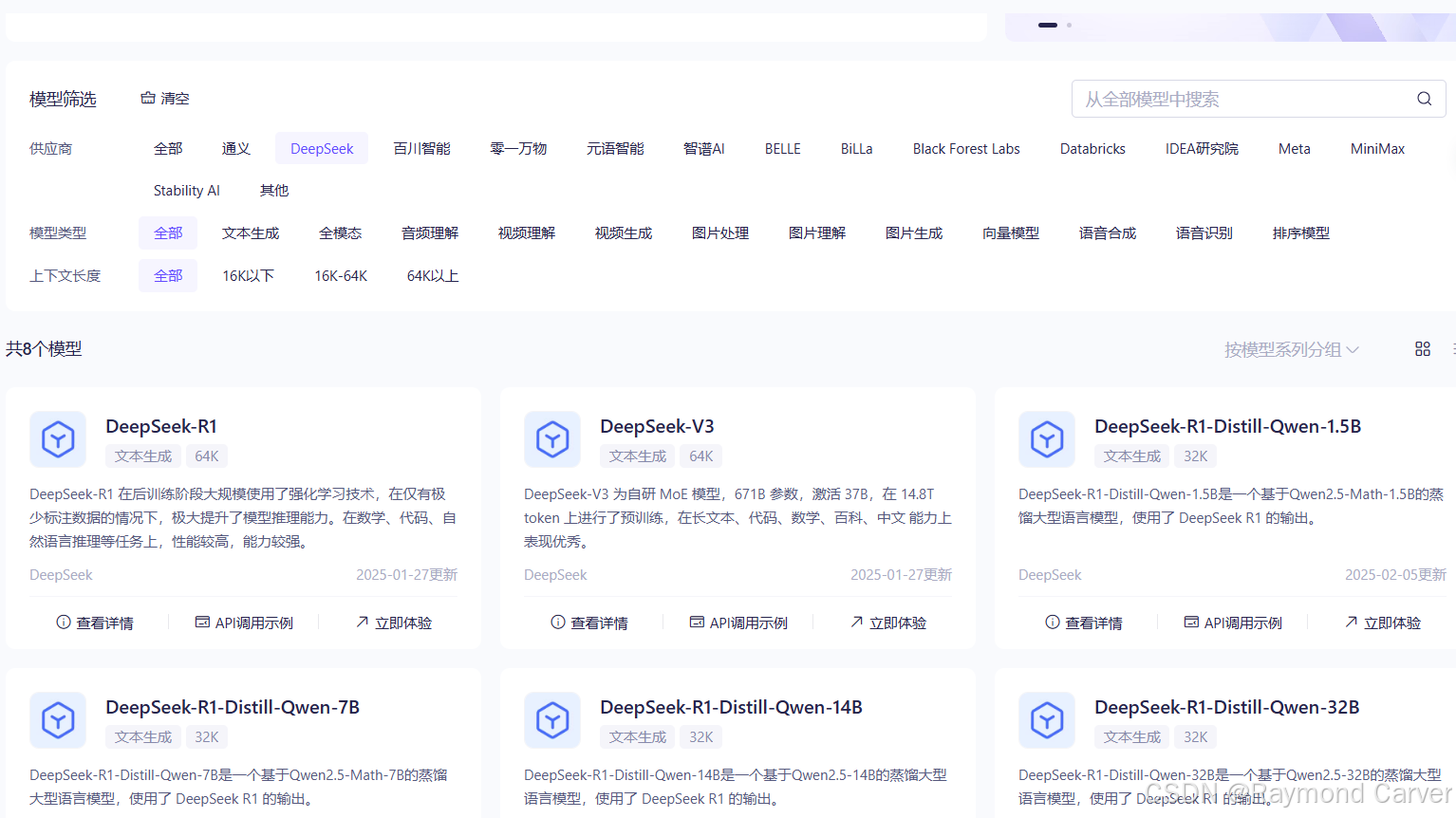Image resolution: width=1456 pixels, height=818 pixels.
Task: Filter by provider Stability AI
Action: coord(187,190)
